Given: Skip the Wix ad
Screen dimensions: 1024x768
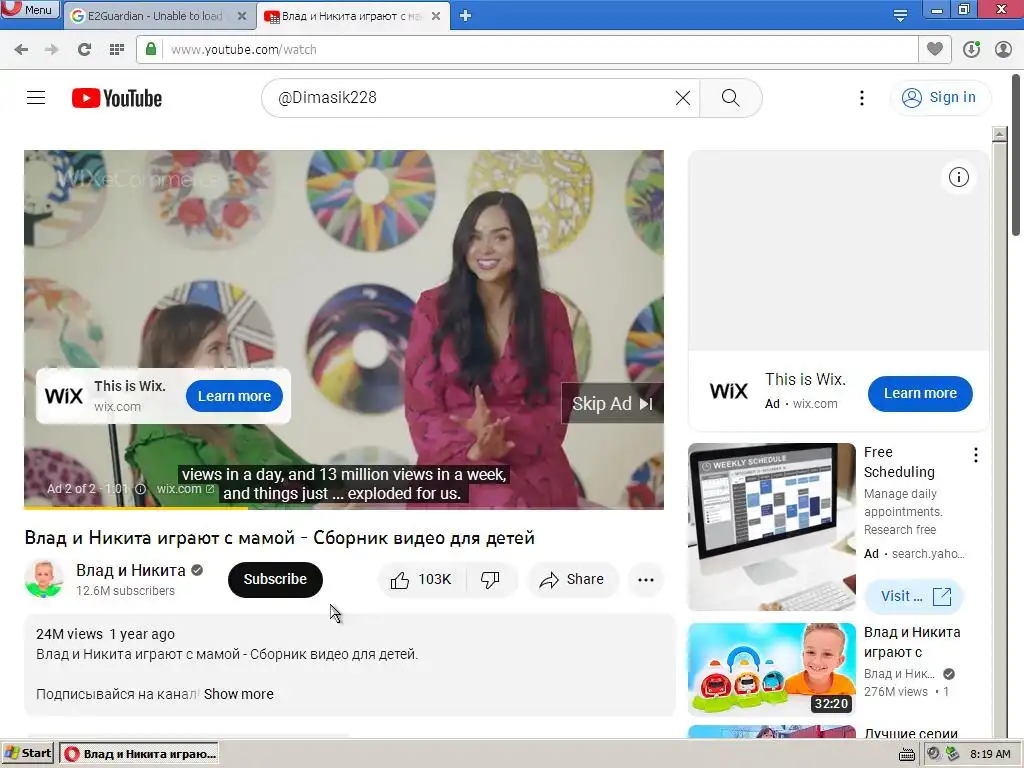Looking at the screenshot, I should [x=612, y=404].
